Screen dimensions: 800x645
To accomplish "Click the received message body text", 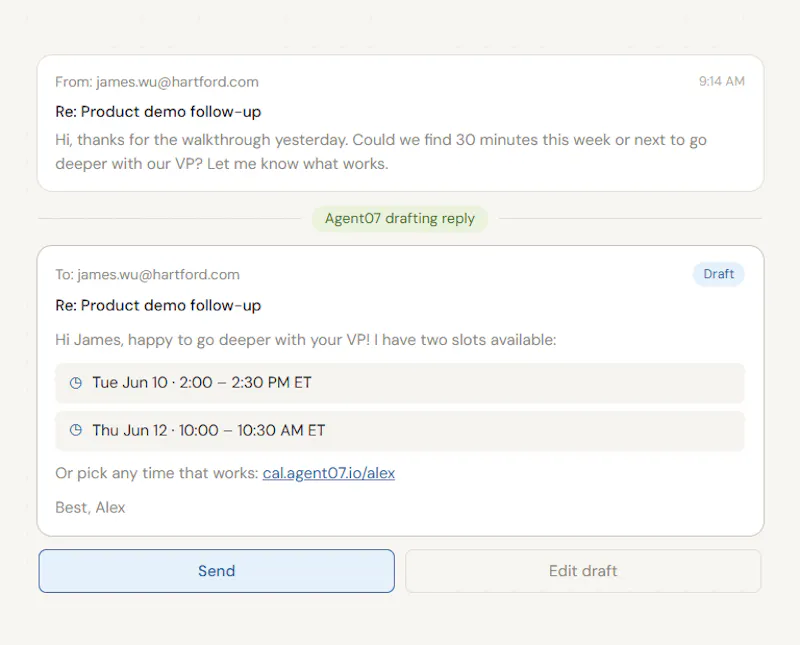I will [x=381, y=152].
